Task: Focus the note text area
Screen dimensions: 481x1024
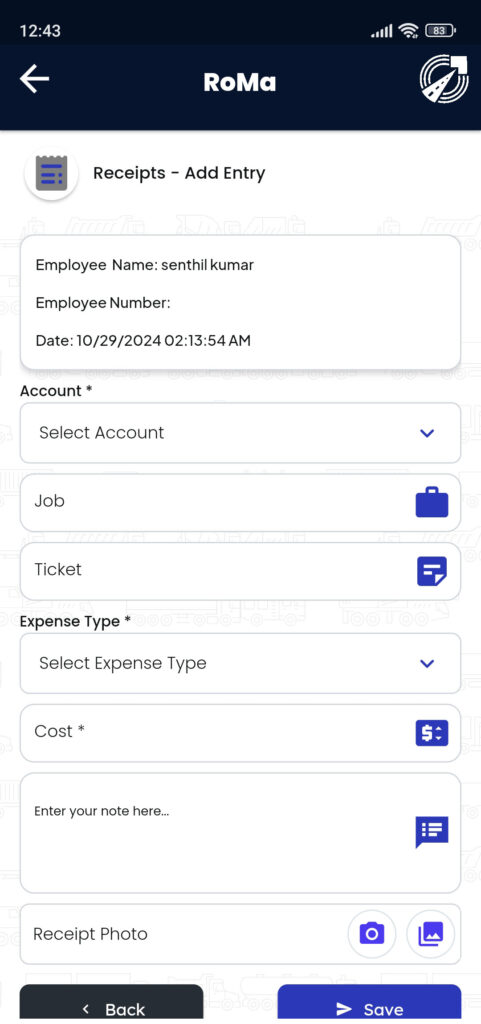Action: [x=240, y=833]
